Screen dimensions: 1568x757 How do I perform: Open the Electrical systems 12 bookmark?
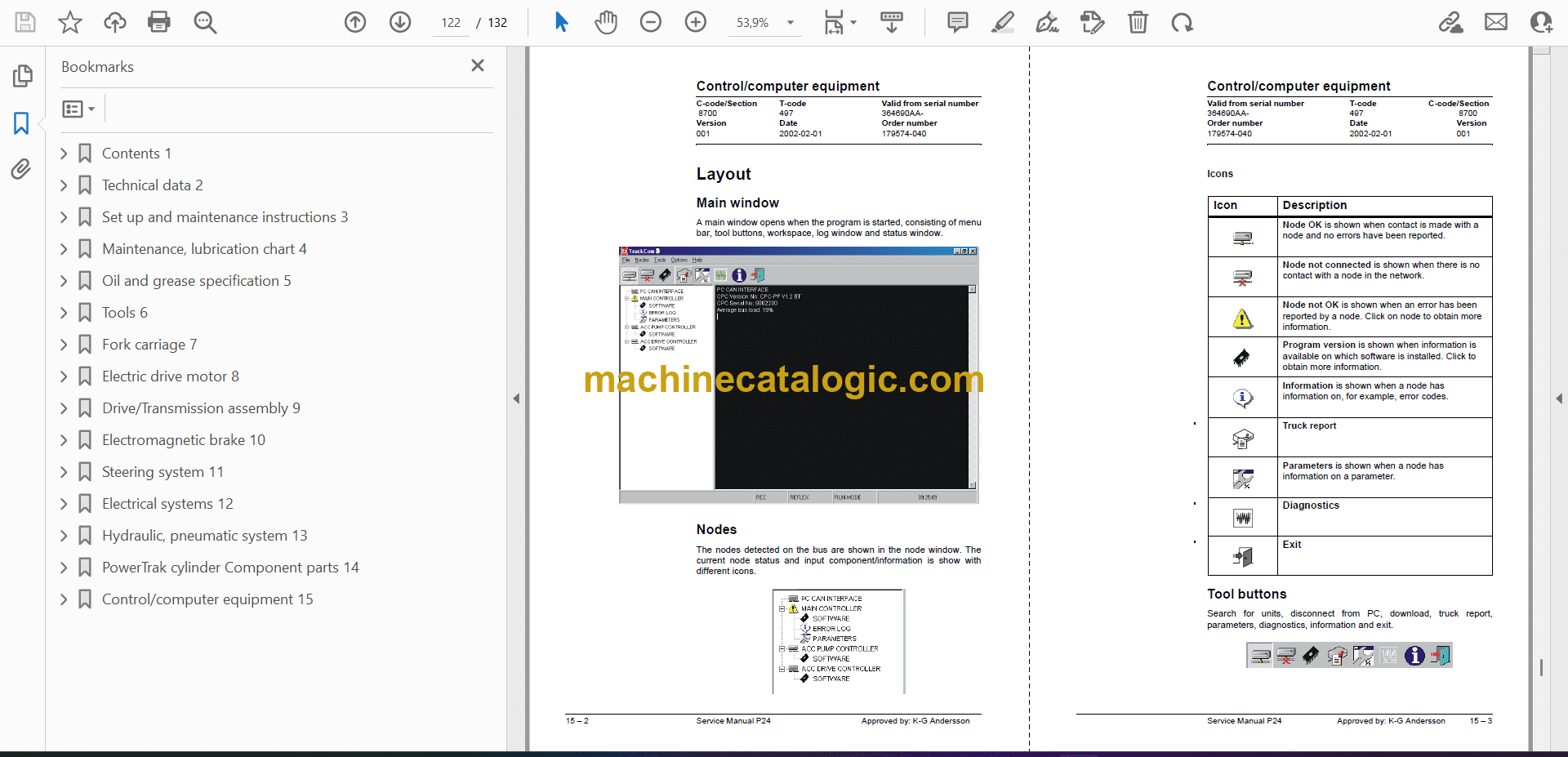click(167, 504)
